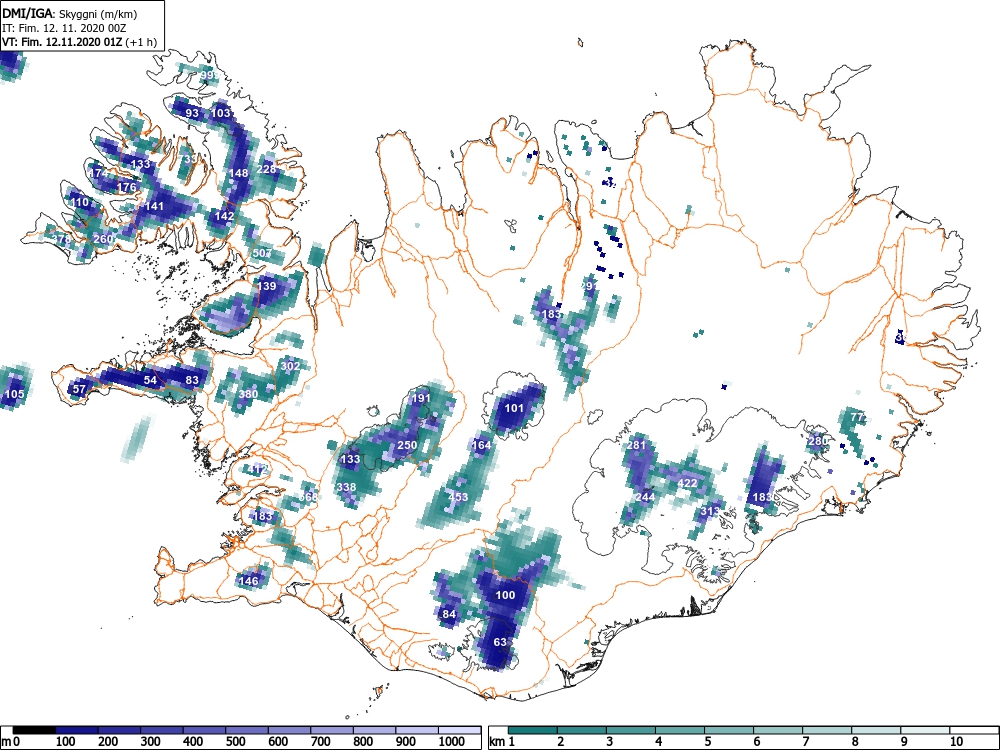
Task: Click the map value '77' in the east
Action: click(857, 418)
